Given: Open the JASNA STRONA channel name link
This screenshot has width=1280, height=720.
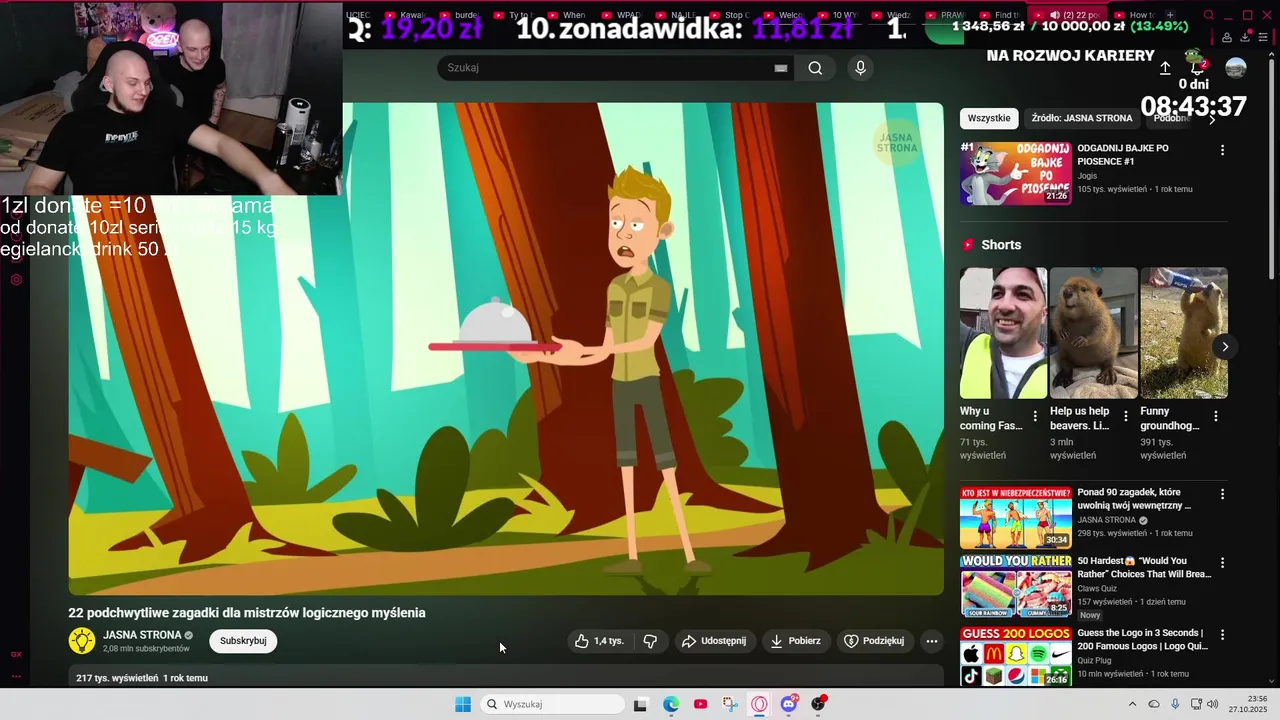Looking at the screenshot, I should (x=142, y=635).
